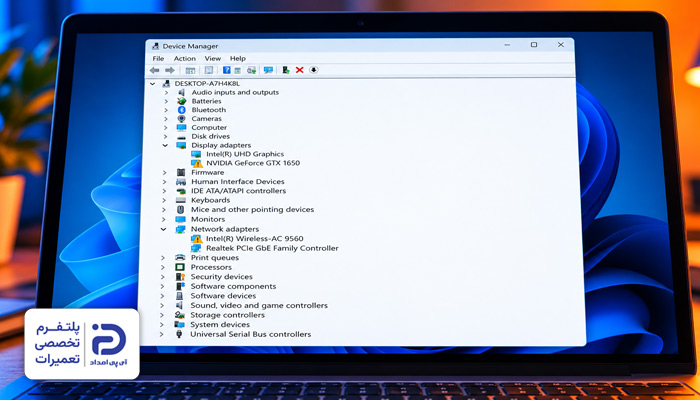The height and width of the screenshot is (400, 700).
Task: Select NVIDIA GeForce GTX 1650 device
Action: pos(253,163)
